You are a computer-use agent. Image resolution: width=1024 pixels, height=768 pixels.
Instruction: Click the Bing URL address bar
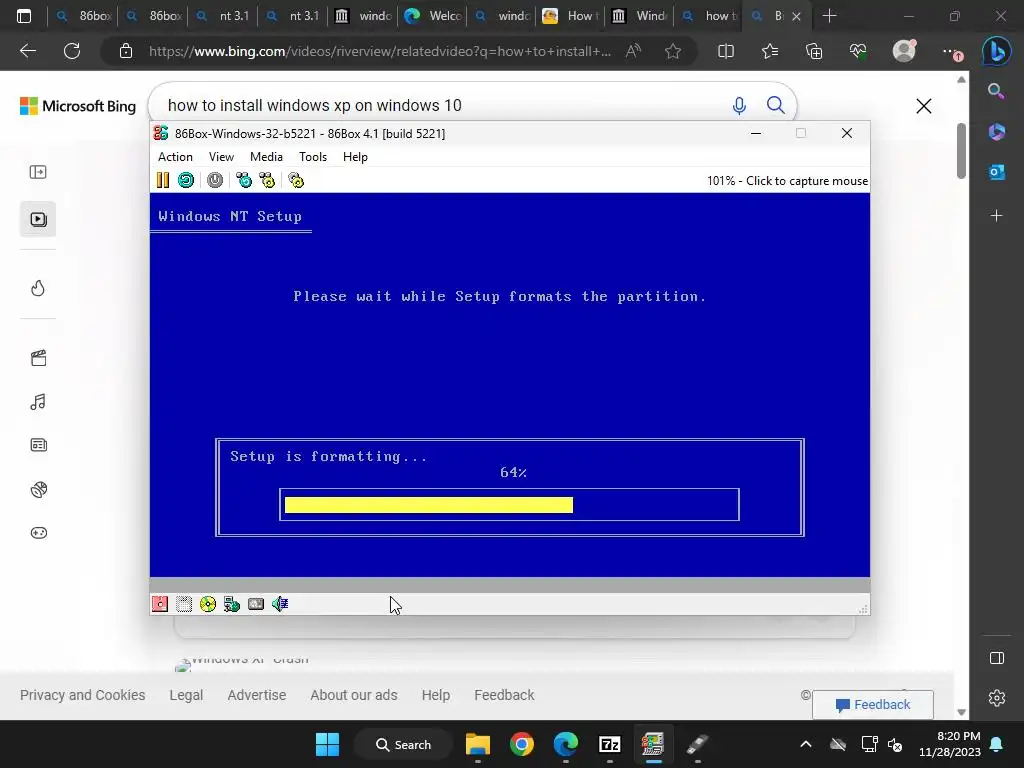click(379, 51)
